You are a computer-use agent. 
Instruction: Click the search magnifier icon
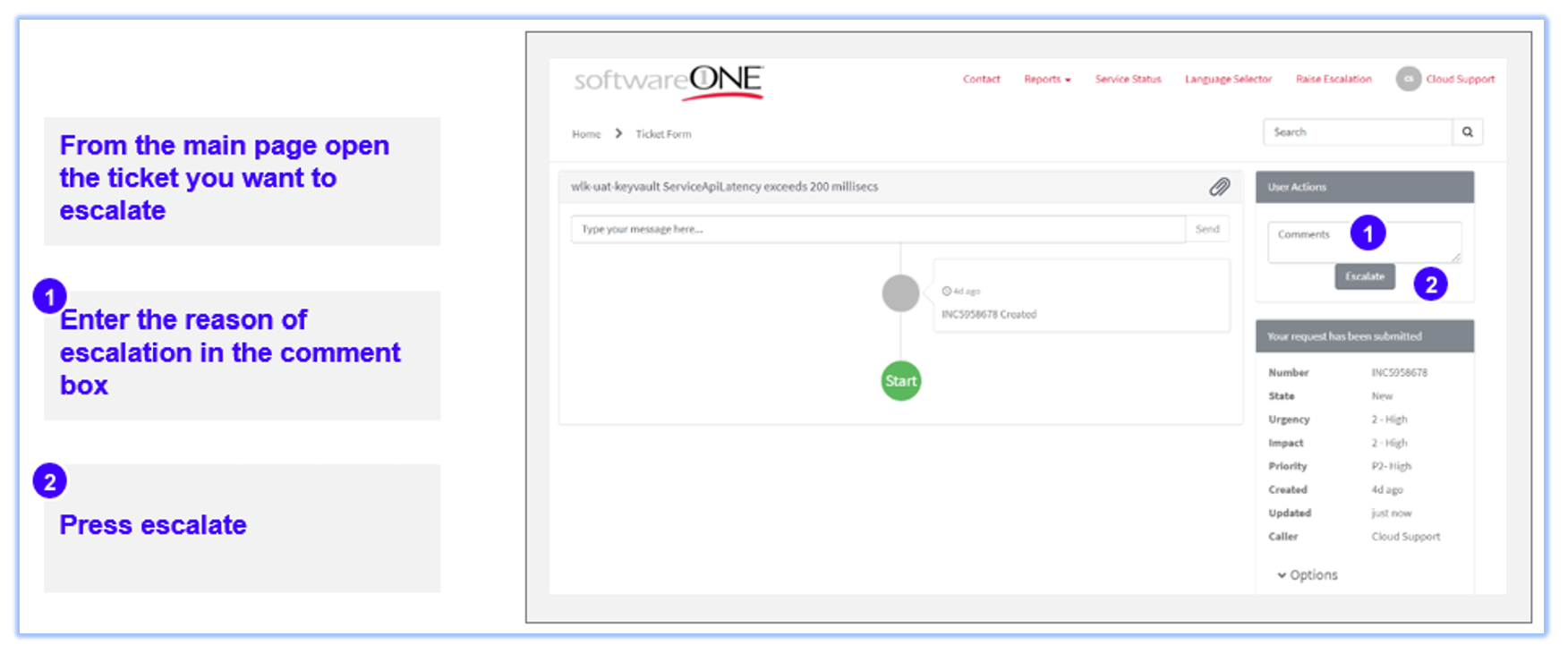pos(1468,132)
